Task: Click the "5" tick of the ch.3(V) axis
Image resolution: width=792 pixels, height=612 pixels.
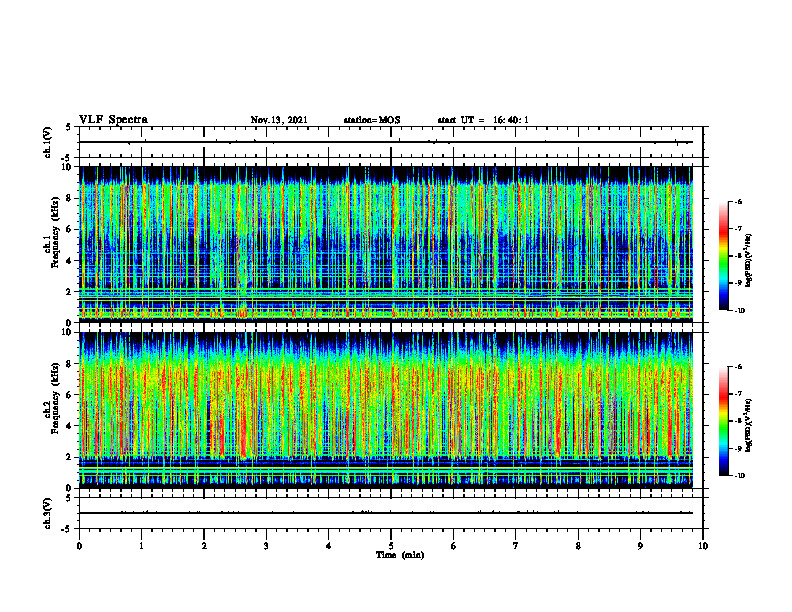Action: pyautogui.click(x=69, y=498)
